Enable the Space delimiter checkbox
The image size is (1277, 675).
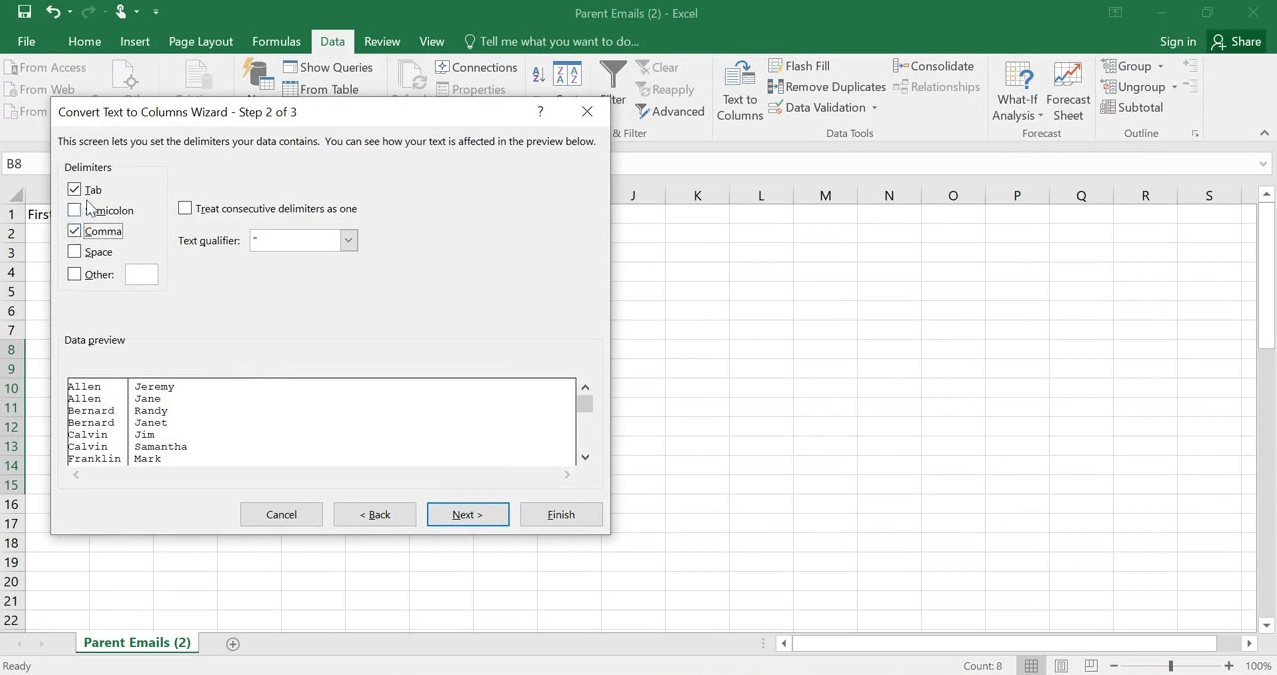click(x=74, y=252)
